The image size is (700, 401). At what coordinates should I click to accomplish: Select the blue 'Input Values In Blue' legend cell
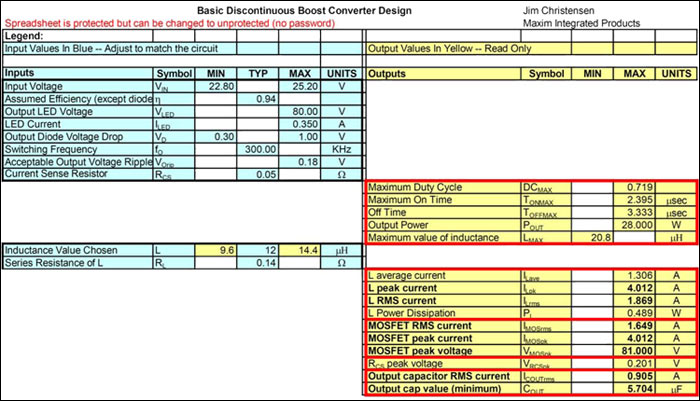(120, 48)
